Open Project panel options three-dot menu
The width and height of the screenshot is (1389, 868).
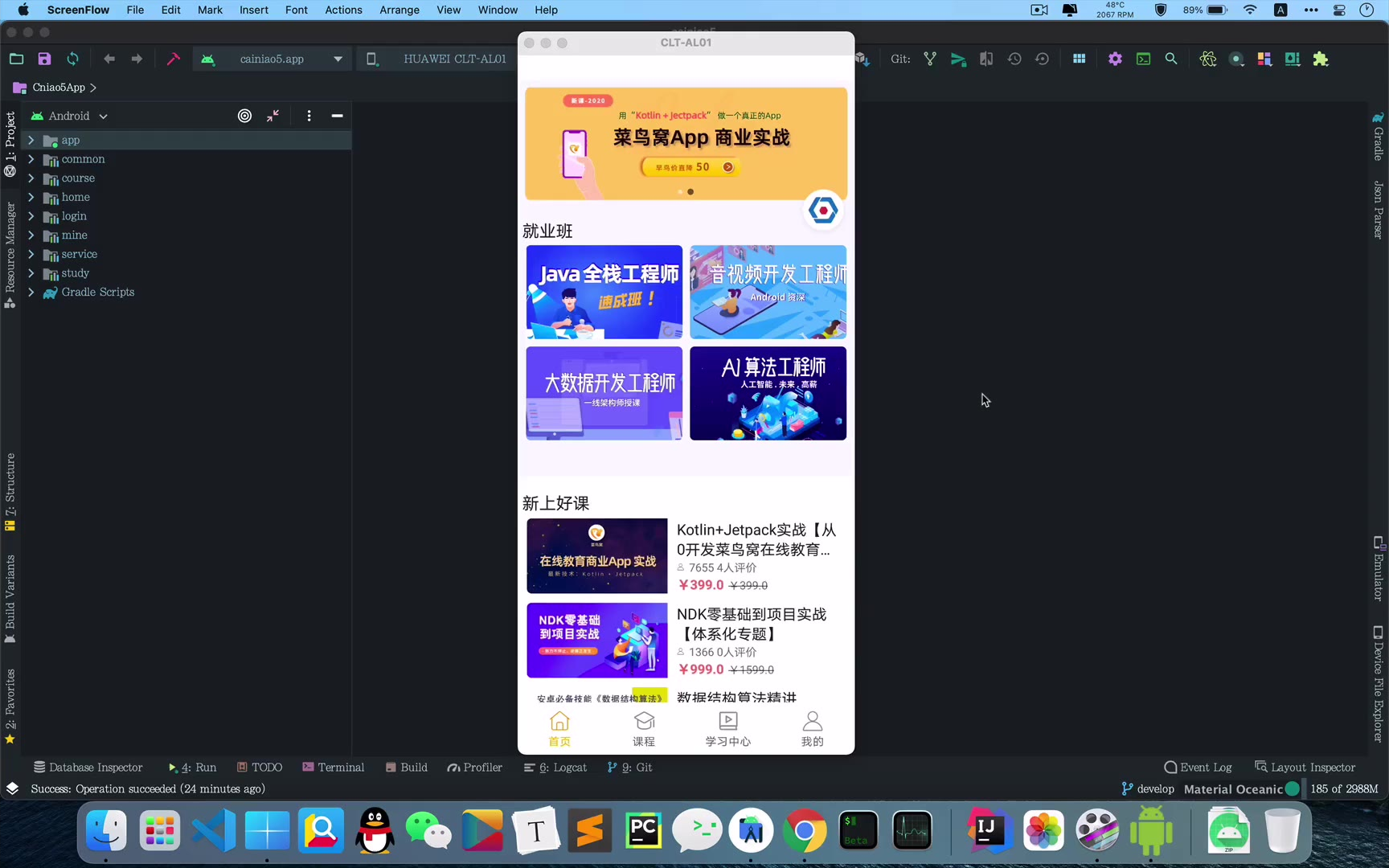[x=309, y=116]
